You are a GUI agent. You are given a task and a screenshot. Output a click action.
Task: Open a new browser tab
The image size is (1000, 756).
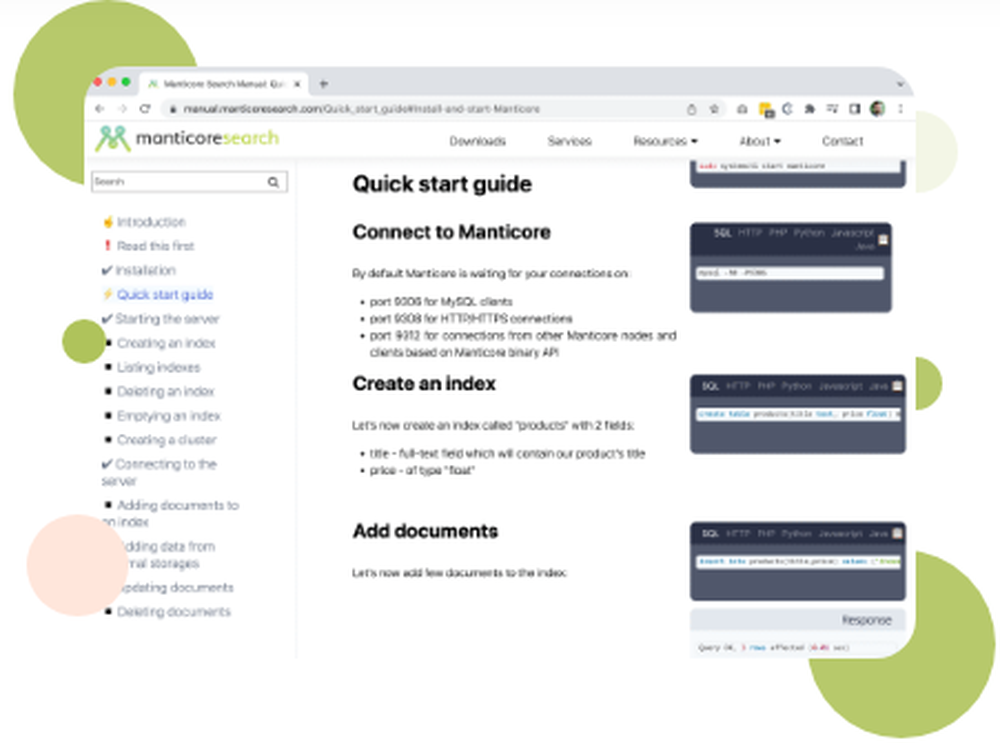[324, 84]
